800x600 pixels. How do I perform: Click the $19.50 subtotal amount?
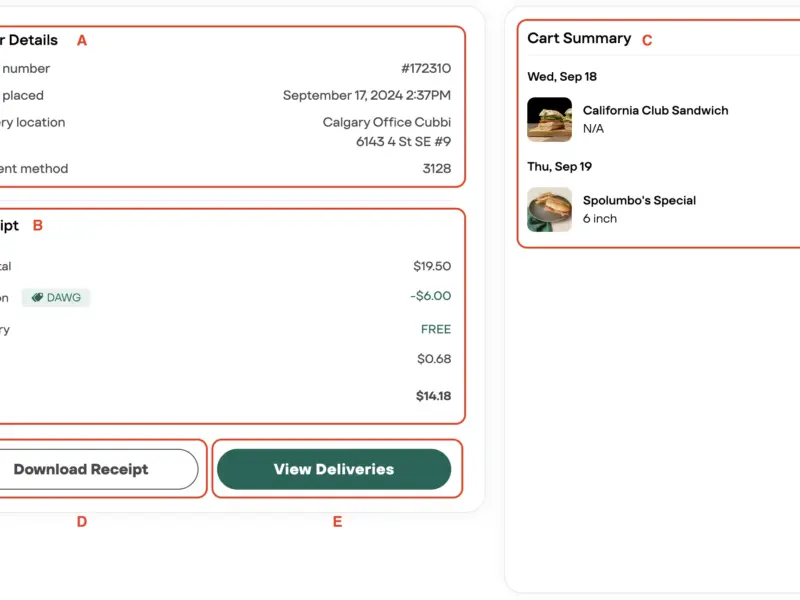[x=432, y=267]
